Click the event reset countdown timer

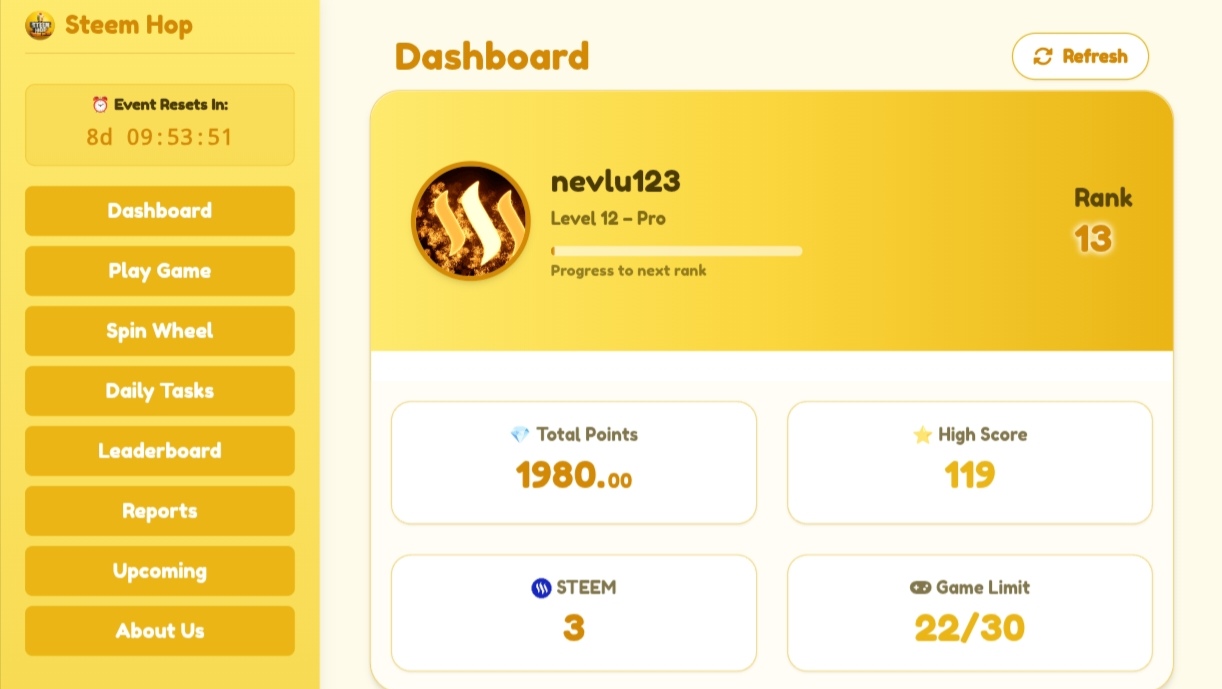click(x=159, y=137)
